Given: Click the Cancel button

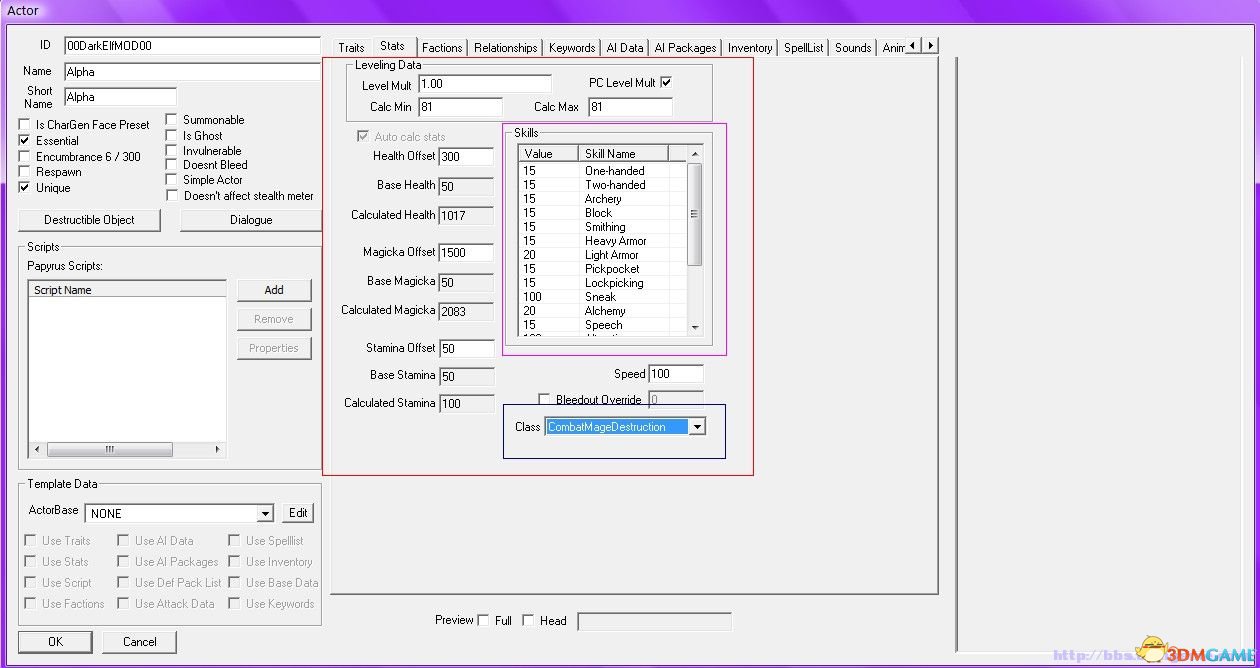Looking at the screenshot, I should pyautogui.click(x=139, y=641).
